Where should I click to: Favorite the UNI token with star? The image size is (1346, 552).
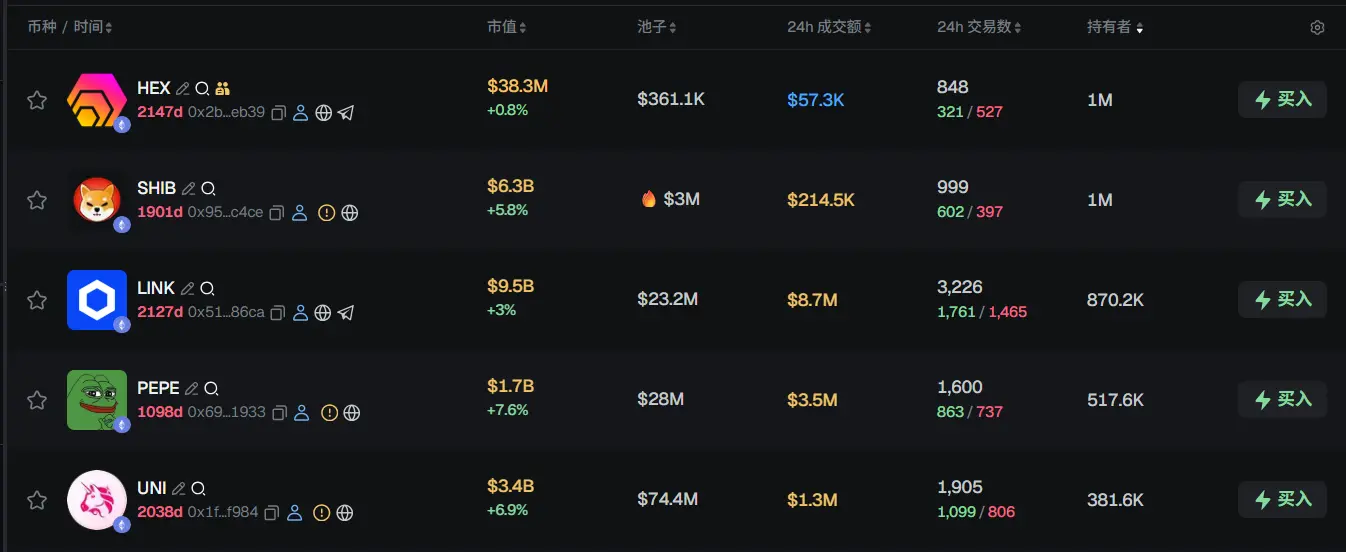(x=37, y=500)
